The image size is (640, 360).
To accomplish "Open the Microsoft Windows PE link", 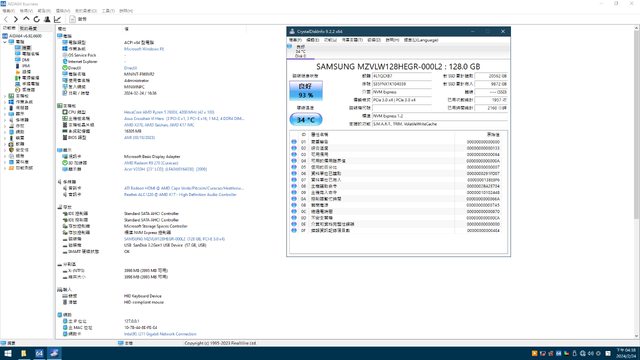I will [x=144, y=49].
